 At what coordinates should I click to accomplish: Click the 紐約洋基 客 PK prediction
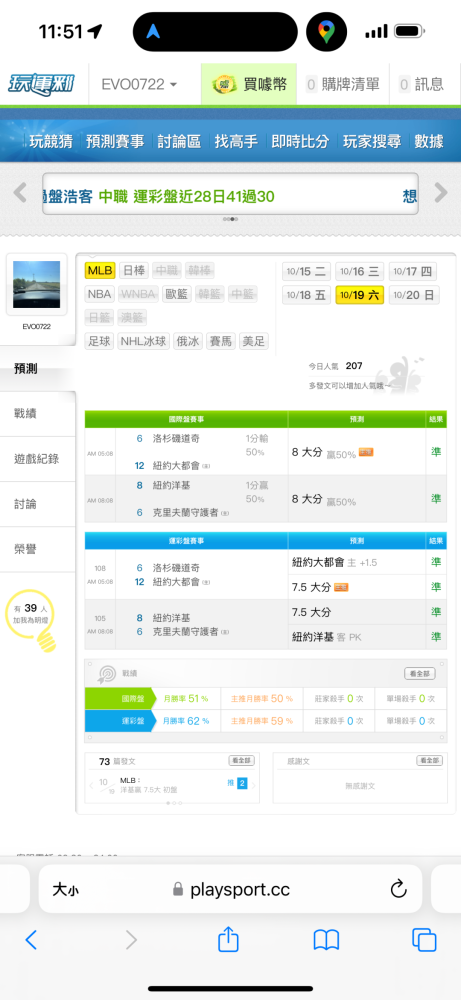[x=326, y=636]
